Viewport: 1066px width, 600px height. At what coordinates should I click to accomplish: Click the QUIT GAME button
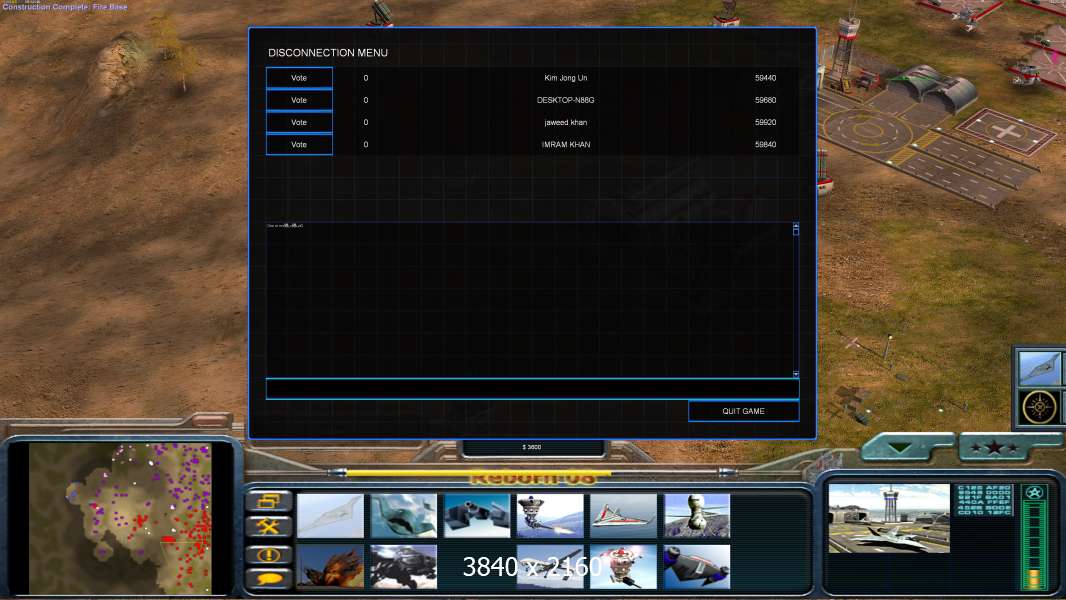[x=744, y=411]
